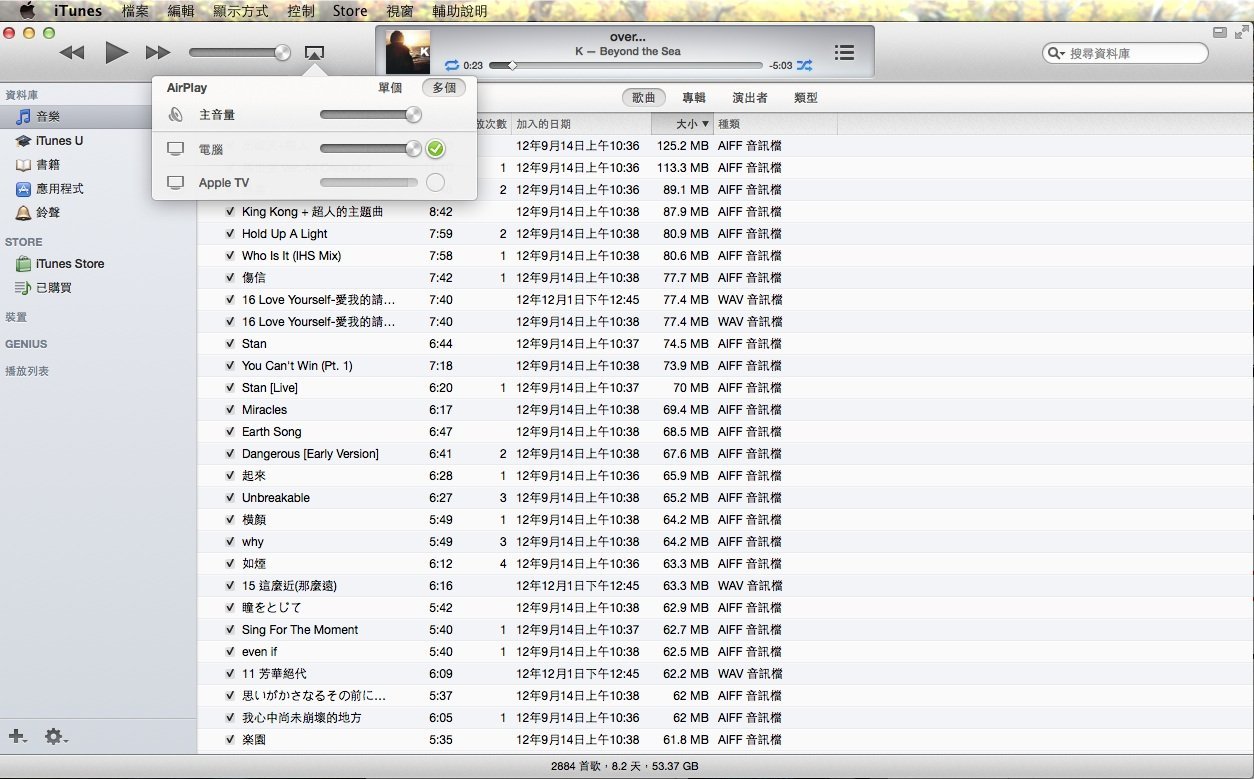The height and width of the screenshot is (779, 1254).
Task: Toggle the shuffle icon
Action: 804,65
